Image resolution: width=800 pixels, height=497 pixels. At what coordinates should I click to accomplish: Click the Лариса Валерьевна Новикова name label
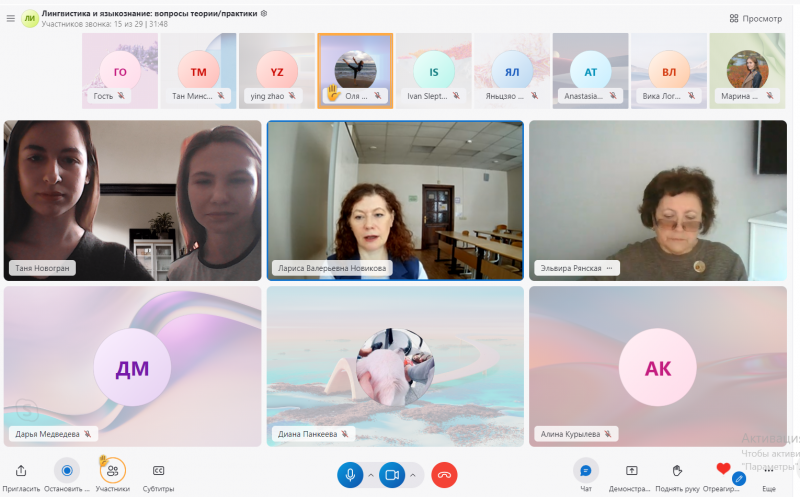tap(332, 268)
